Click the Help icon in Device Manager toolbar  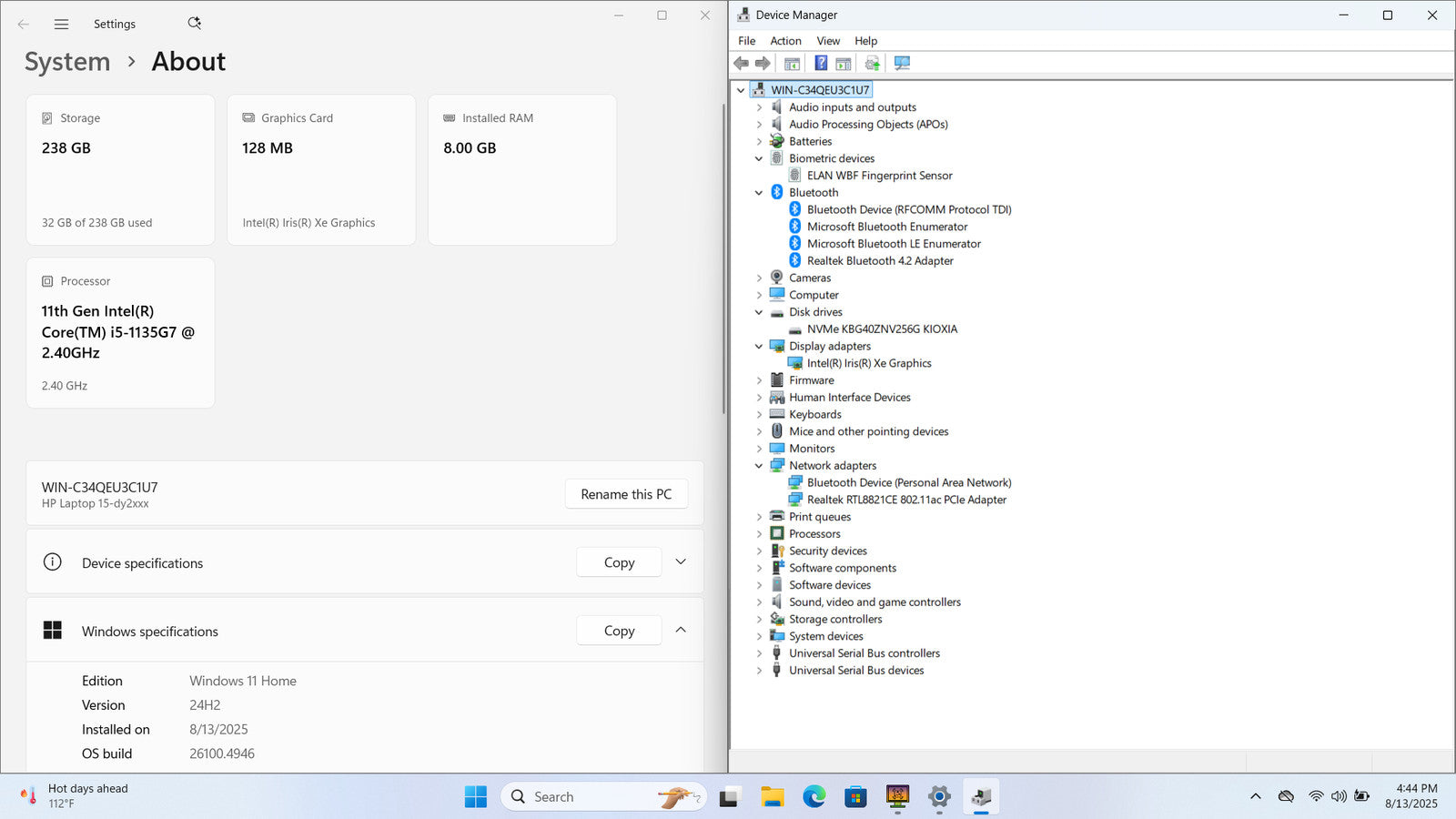click(x=821, y=63)
